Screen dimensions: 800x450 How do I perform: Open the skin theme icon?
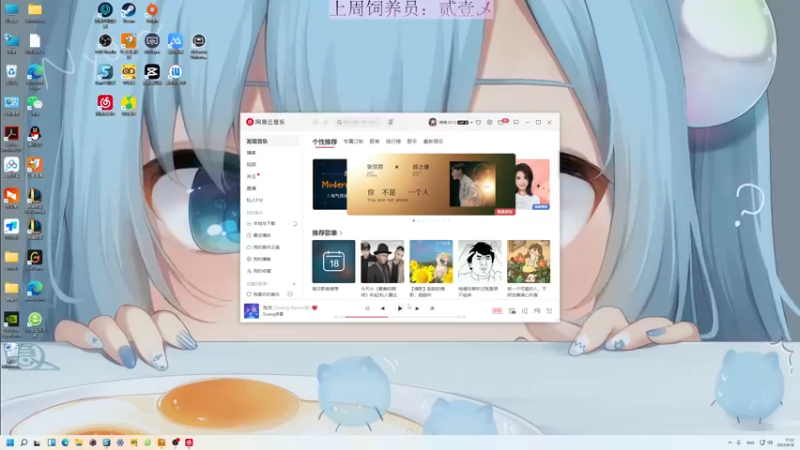click(478, 122)
